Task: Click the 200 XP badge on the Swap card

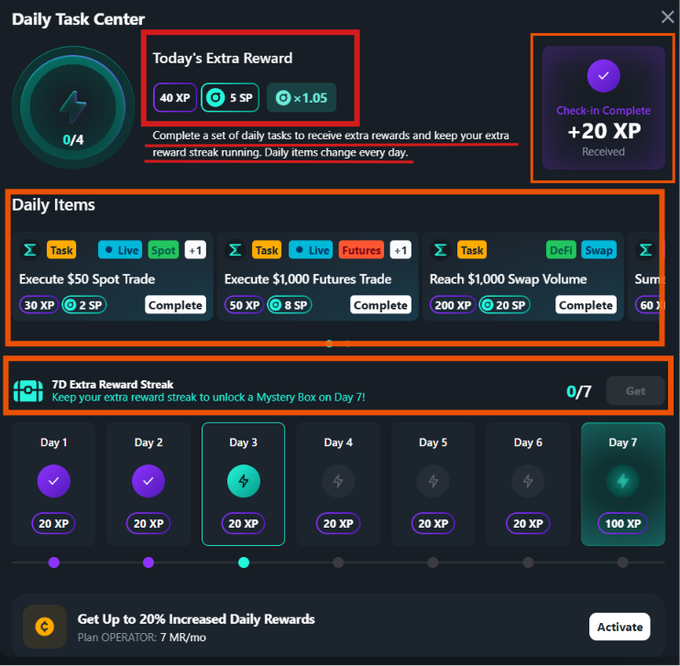Action: [x=453, y=305]
